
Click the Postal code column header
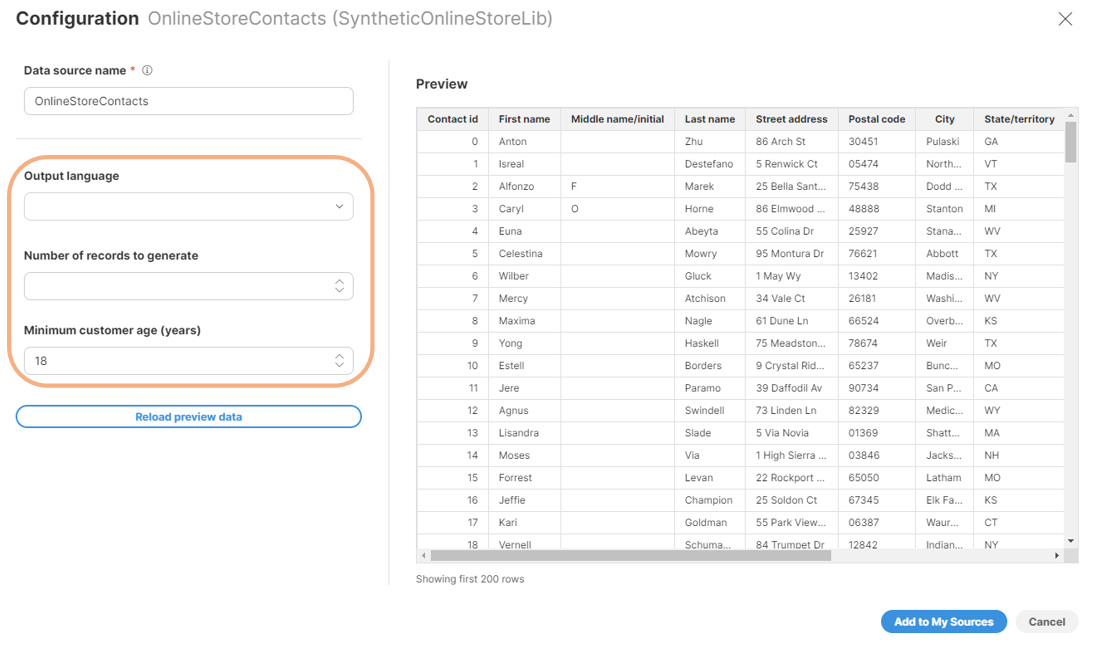click(x=877, y=118)
